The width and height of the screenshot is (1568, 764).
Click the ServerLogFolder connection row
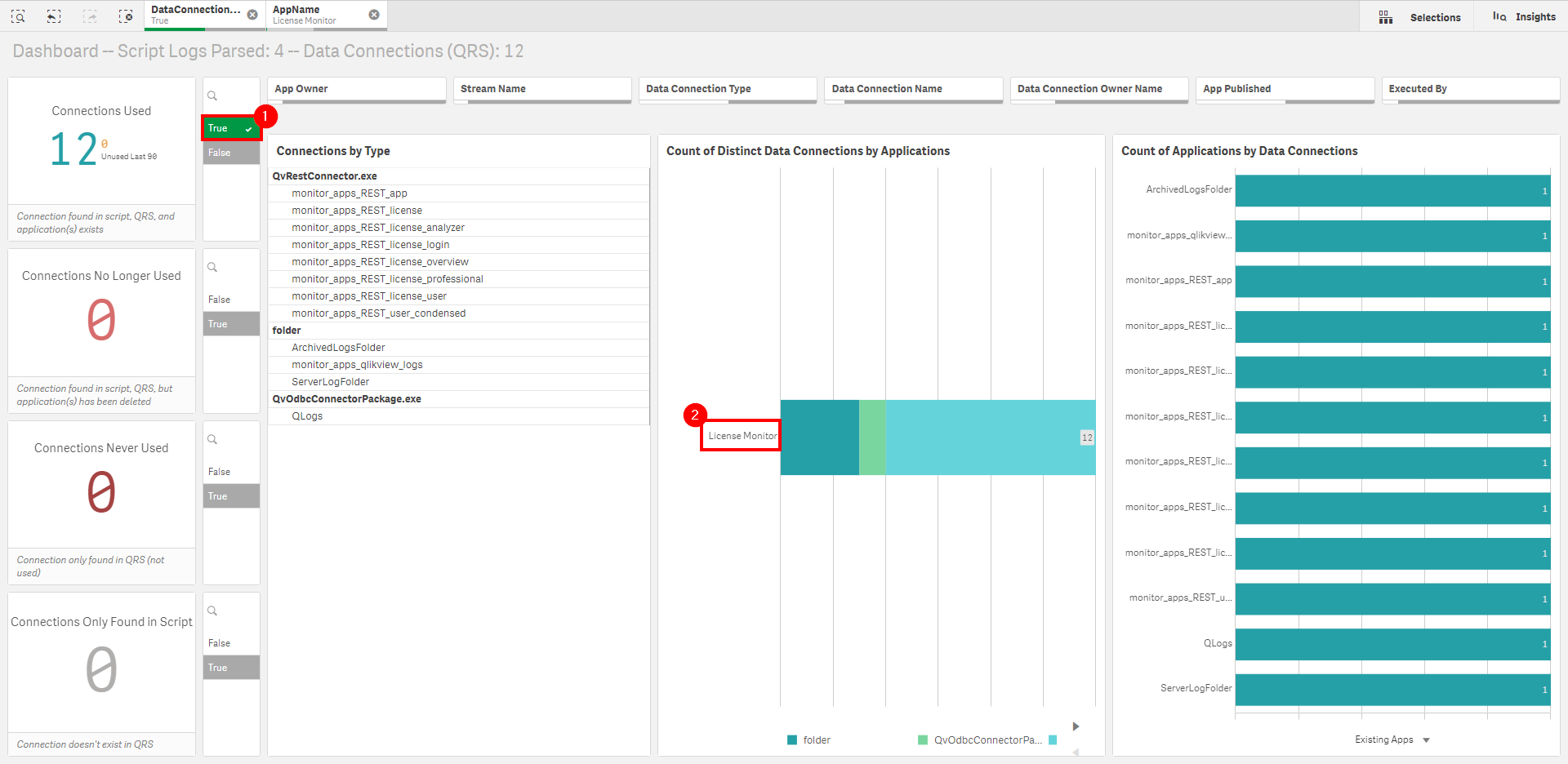point(331,382)
